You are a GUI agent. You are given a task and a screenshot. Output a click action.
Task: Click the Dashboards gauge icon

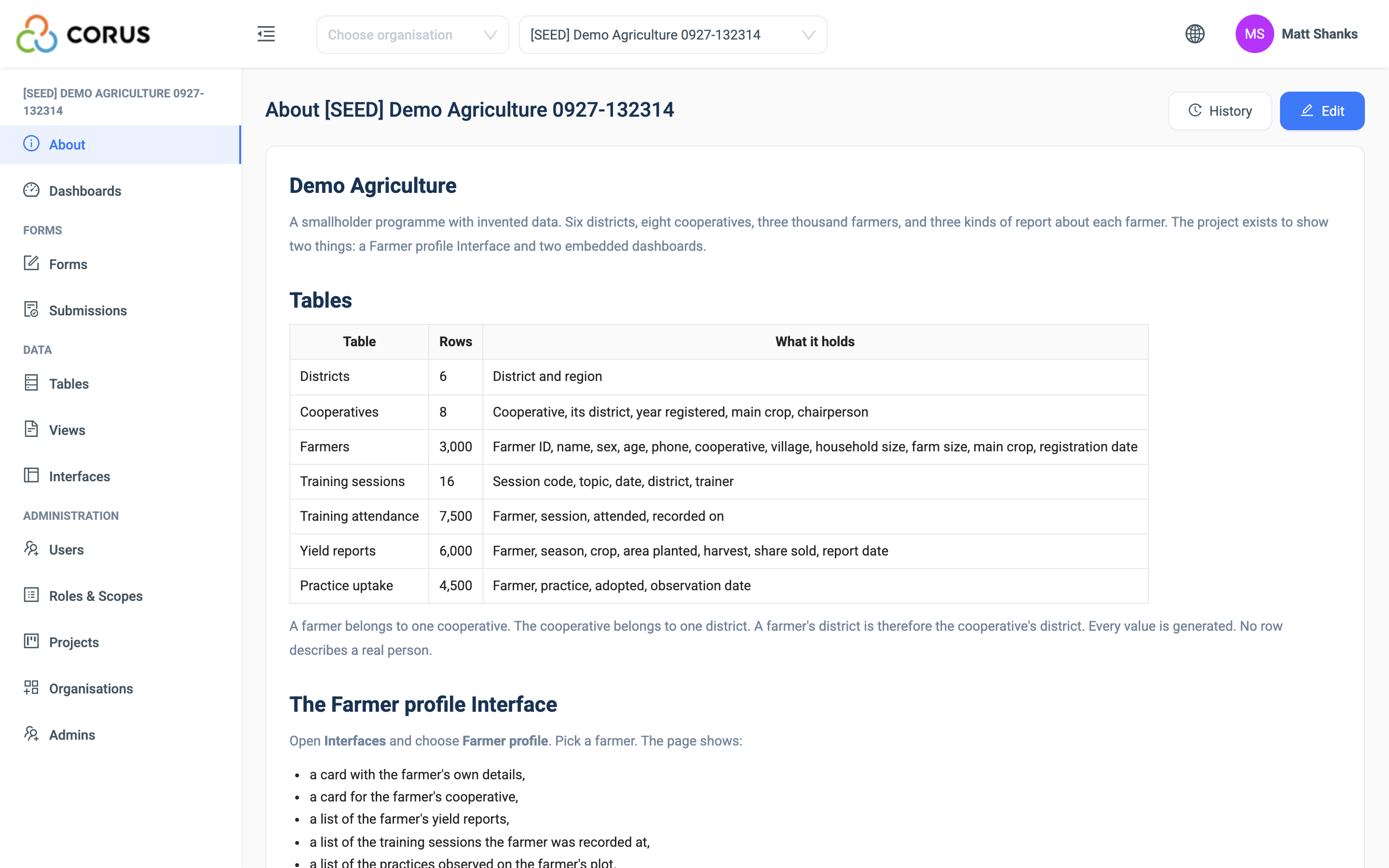(31, 190)
